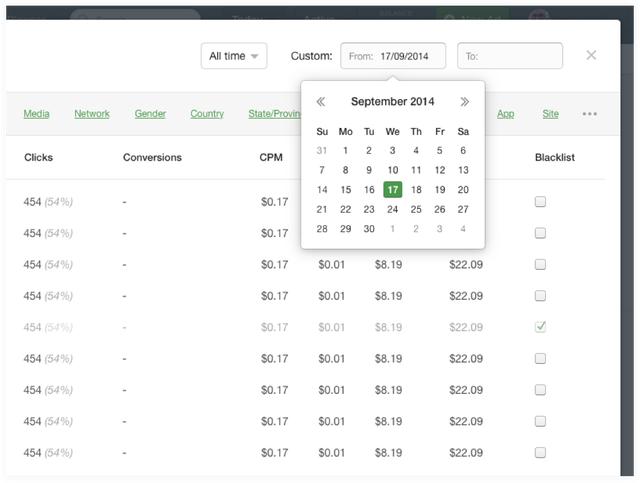Close the date filter panel

tap(591, 55)
